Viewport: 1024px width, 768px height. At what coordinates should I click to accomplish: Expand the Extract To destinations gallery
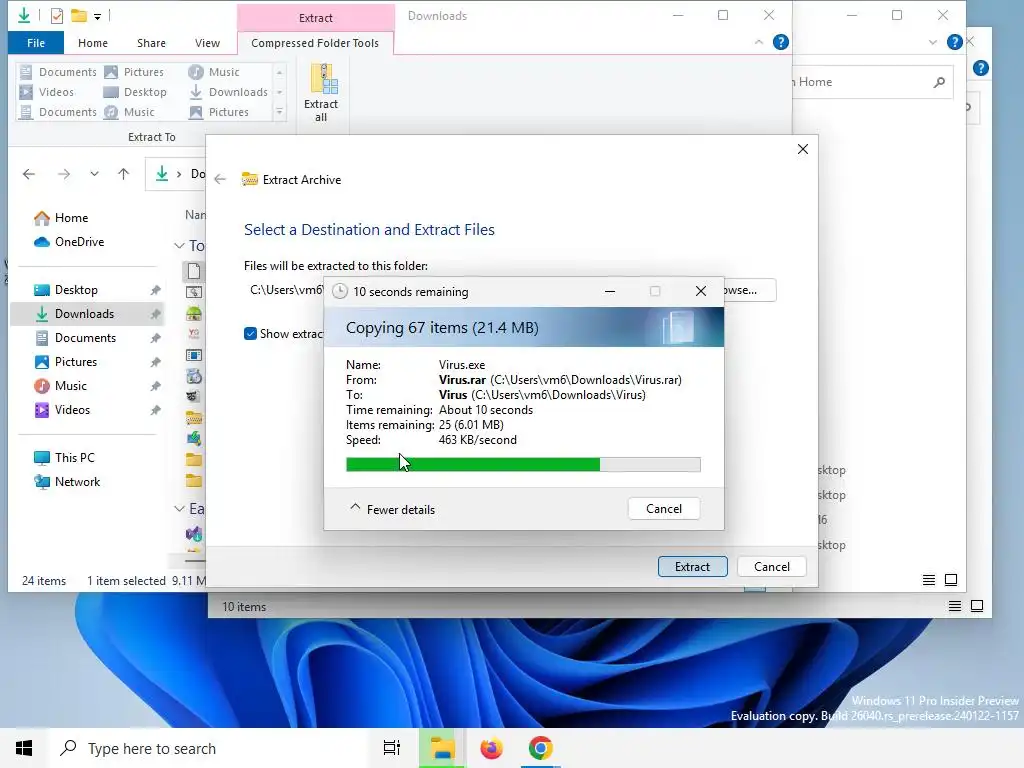(x=280, y=112)
